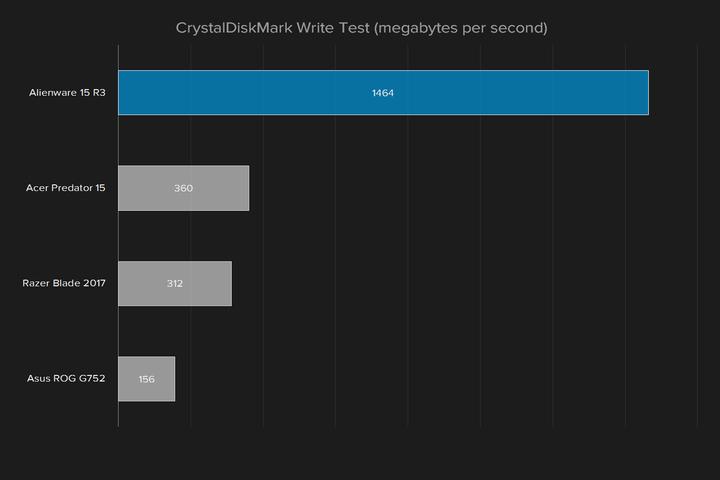
Task: Select the Acer Predator 15 axis label
Action: (x=65, y=188)
